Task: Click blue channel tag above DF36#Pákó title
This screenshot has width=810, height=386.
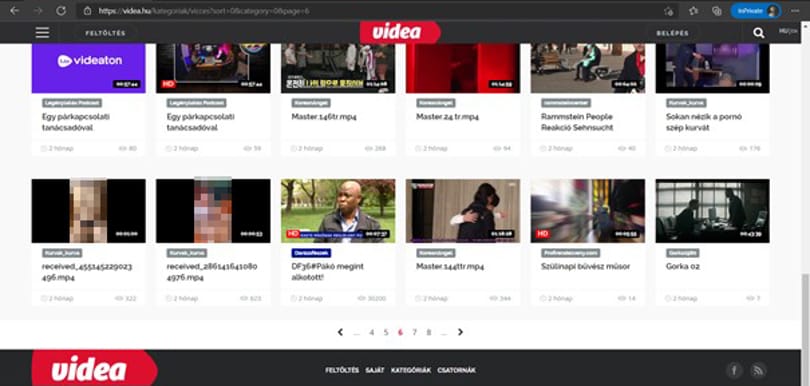Action: 311,253
